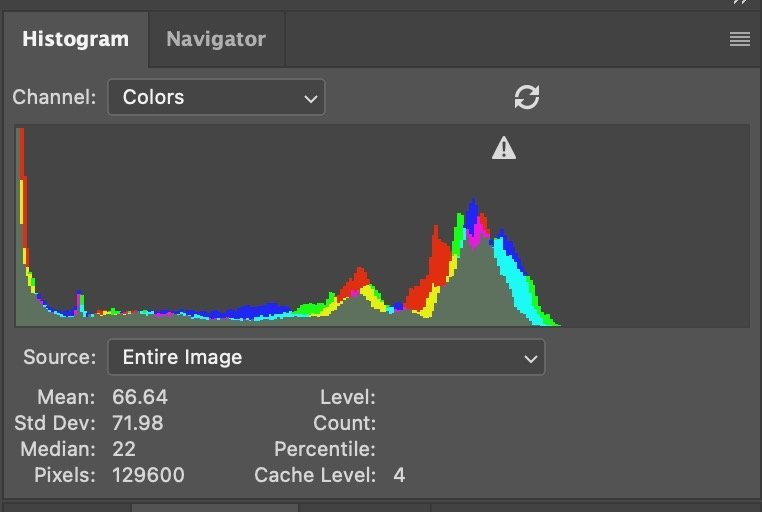This screenshot has width=762, height=512.
Task: Switch to the Navigator tab
Action: (216, 40)
